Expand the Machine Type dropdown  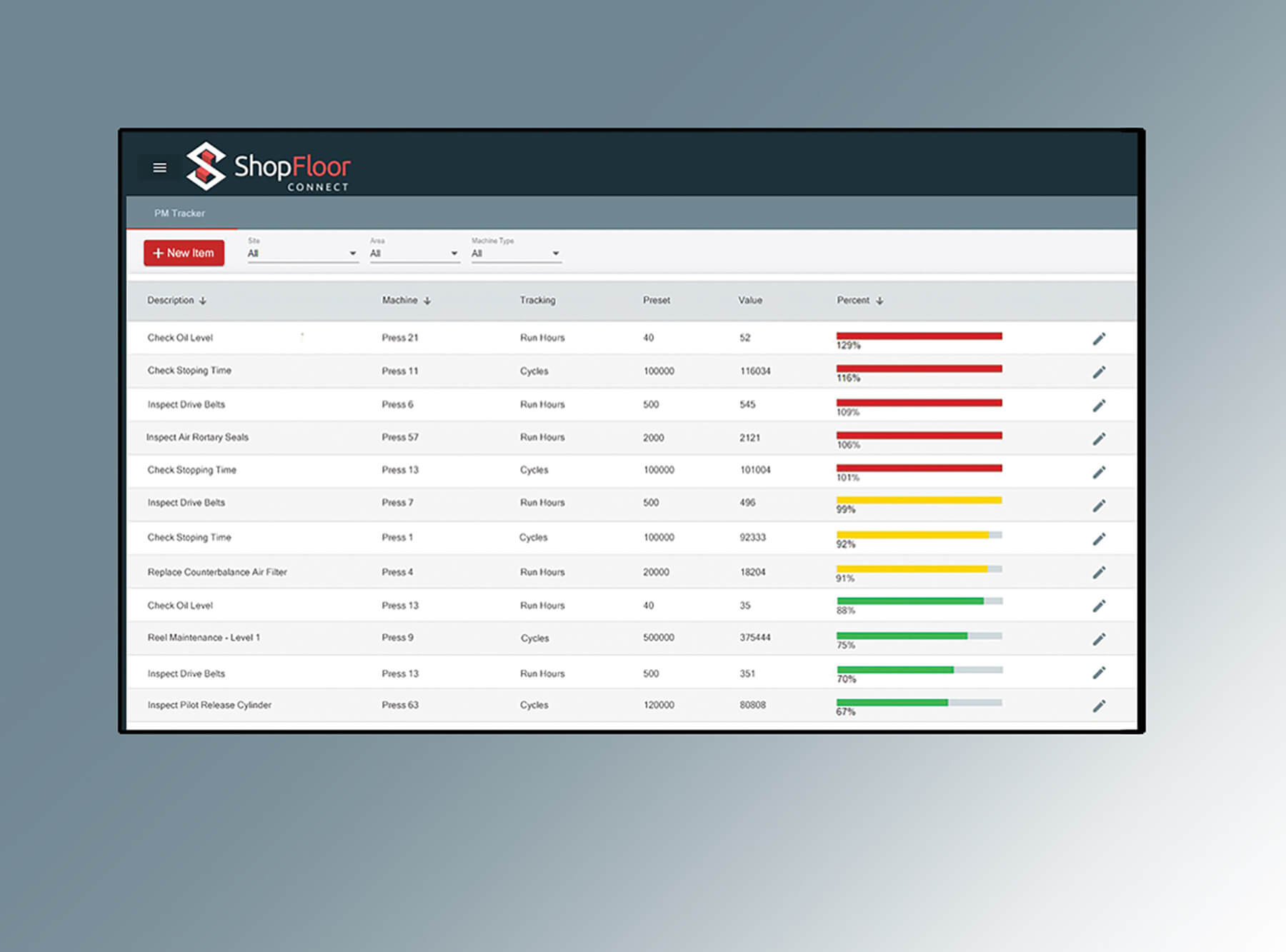click(x=515, y=254)
